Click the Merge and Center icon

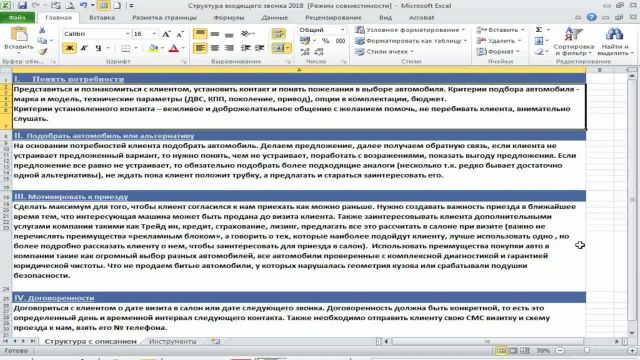tap(278, 48)
